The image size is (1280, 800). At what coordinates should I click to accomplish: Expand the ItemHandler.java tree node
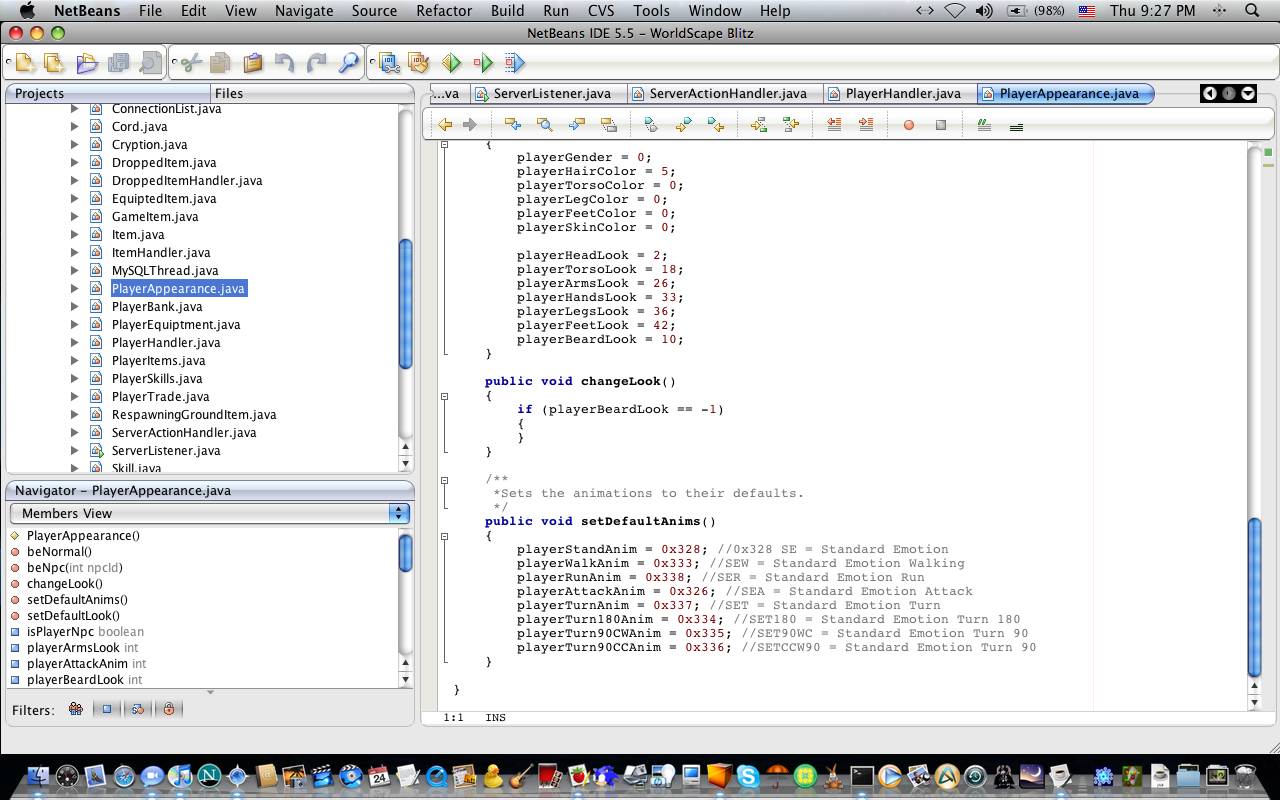[x=74, y=253]
